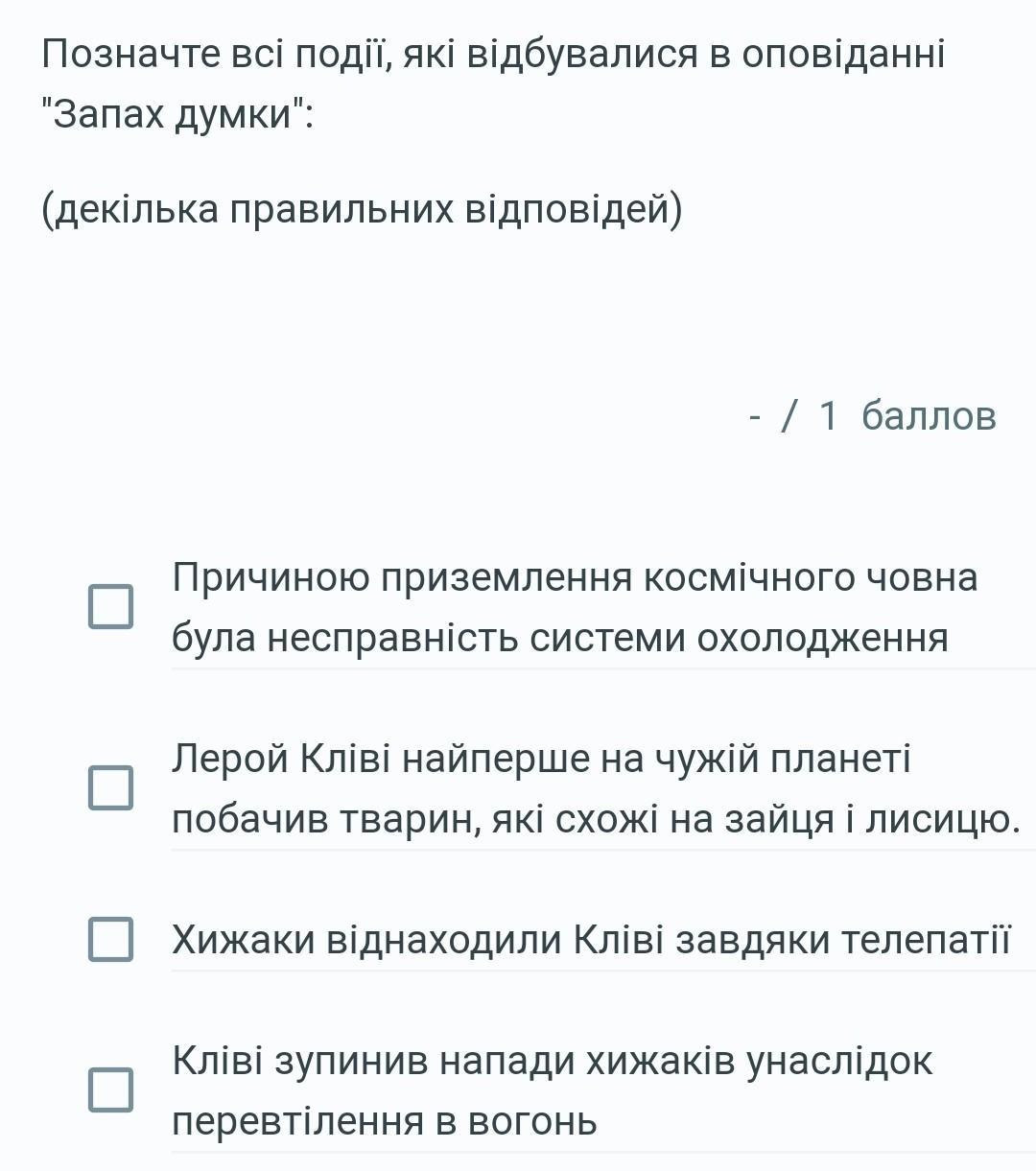
Task: Tick the checkbox for spaceship cooling system failure
Action: pos(110,607)
